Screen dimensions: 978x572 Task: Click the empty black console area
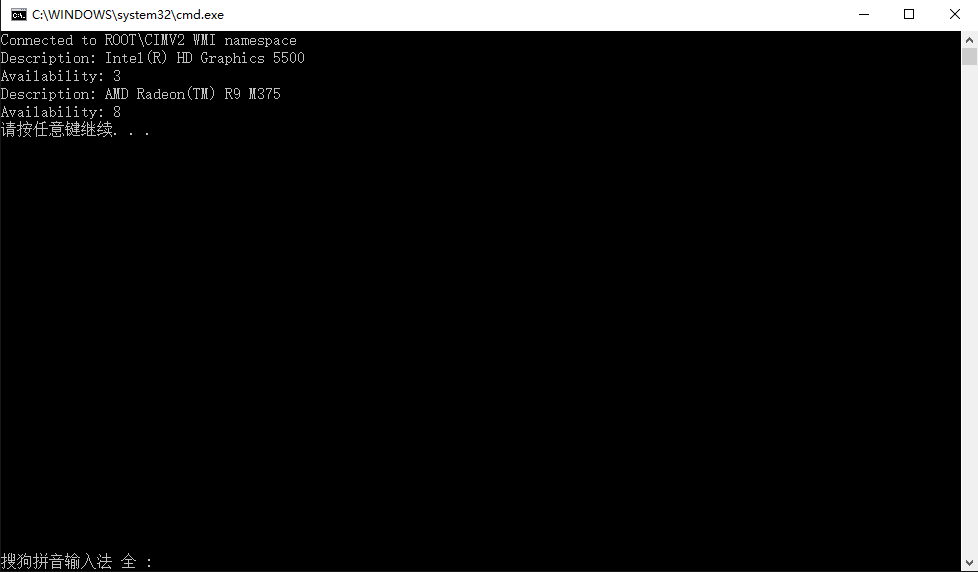480,343
